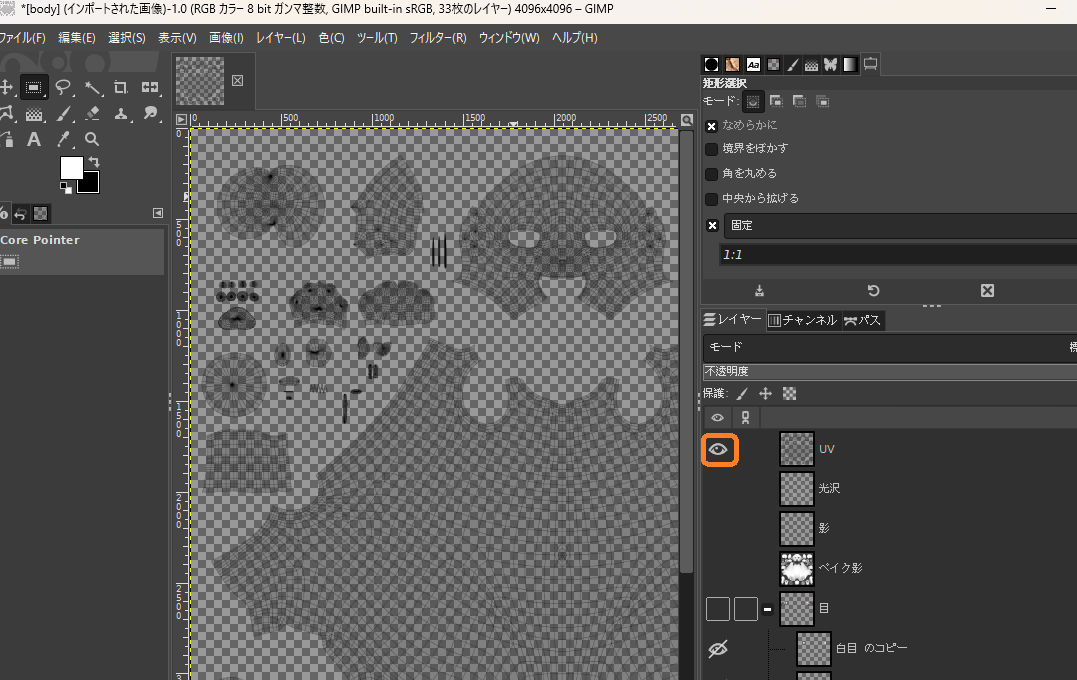Select the Crop tool
The image size is (1077, 680).
(121, 87)
